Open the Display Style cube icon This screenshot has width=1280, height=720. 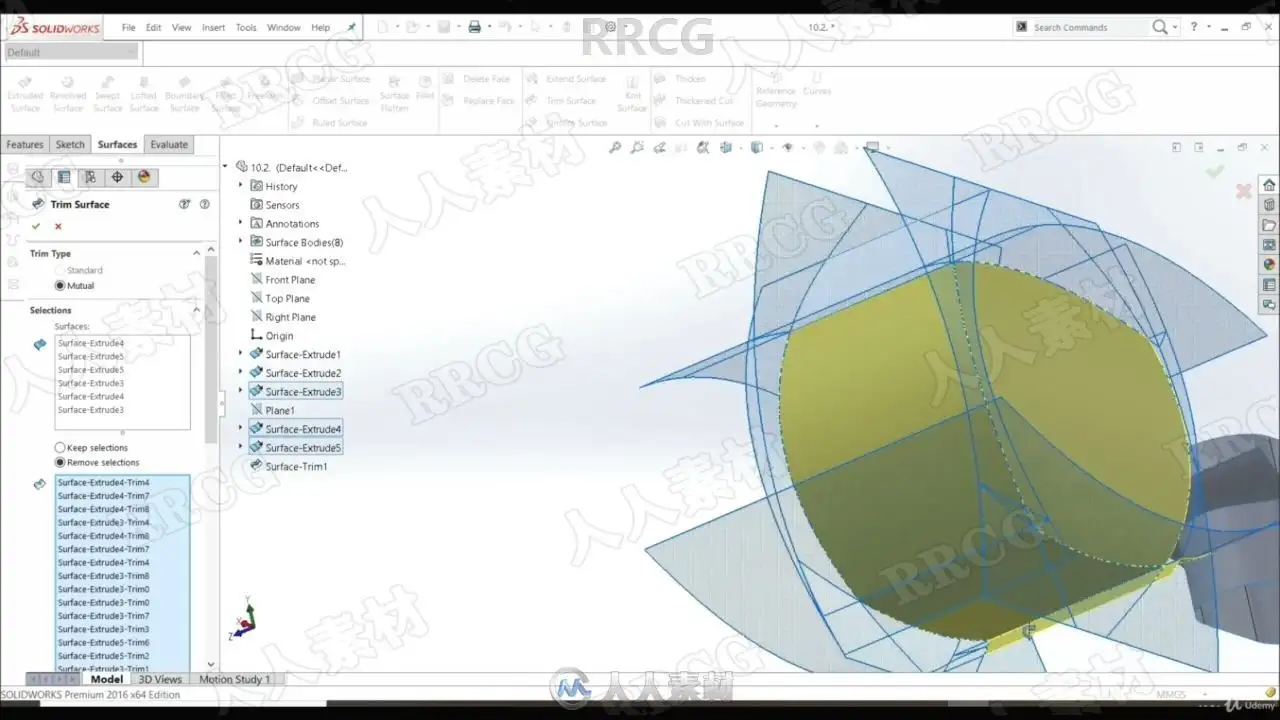[x=757, y=148]
